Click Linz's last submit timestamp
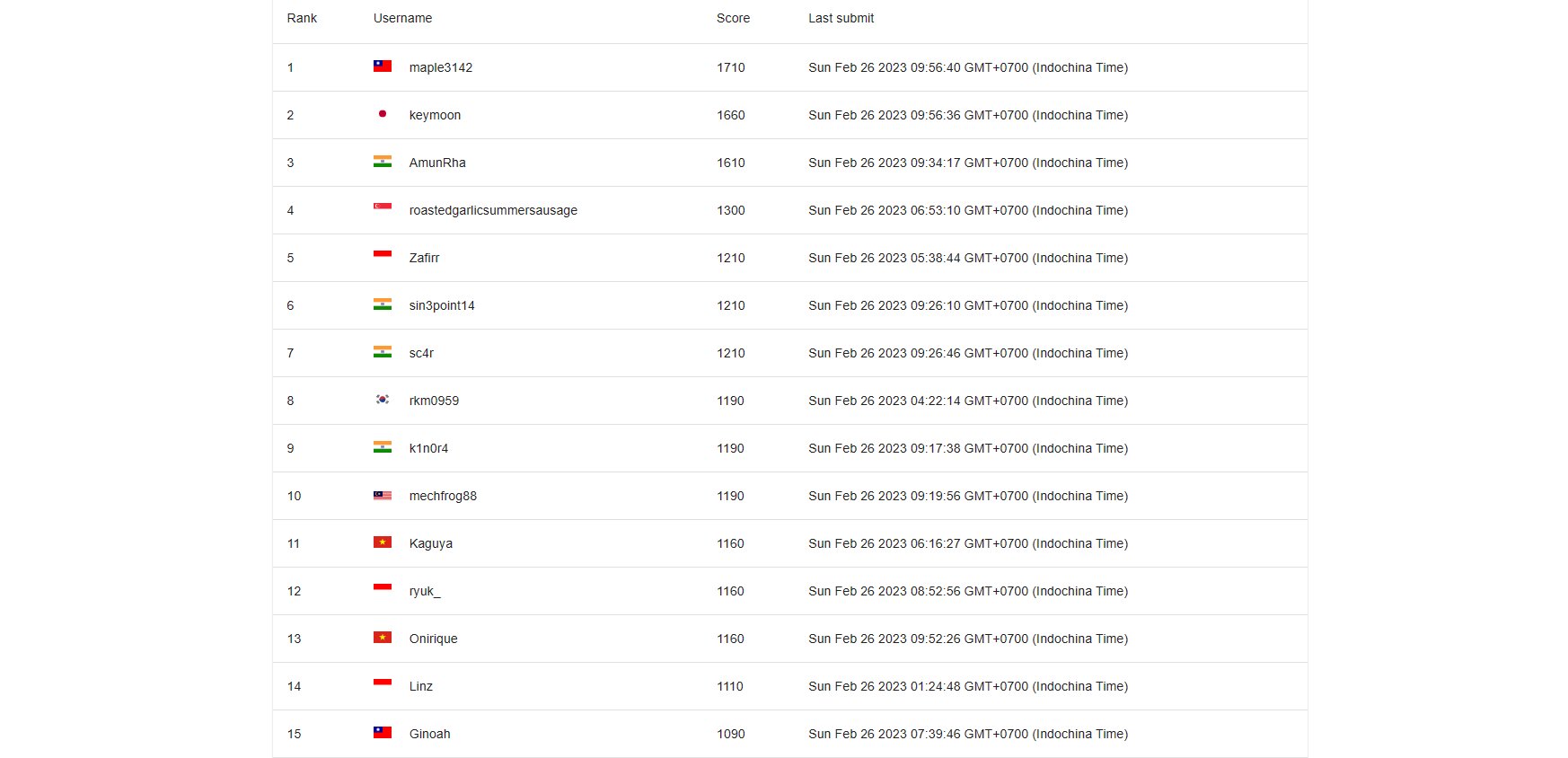Screen dimensions: 1568x758 pos(968,686)
